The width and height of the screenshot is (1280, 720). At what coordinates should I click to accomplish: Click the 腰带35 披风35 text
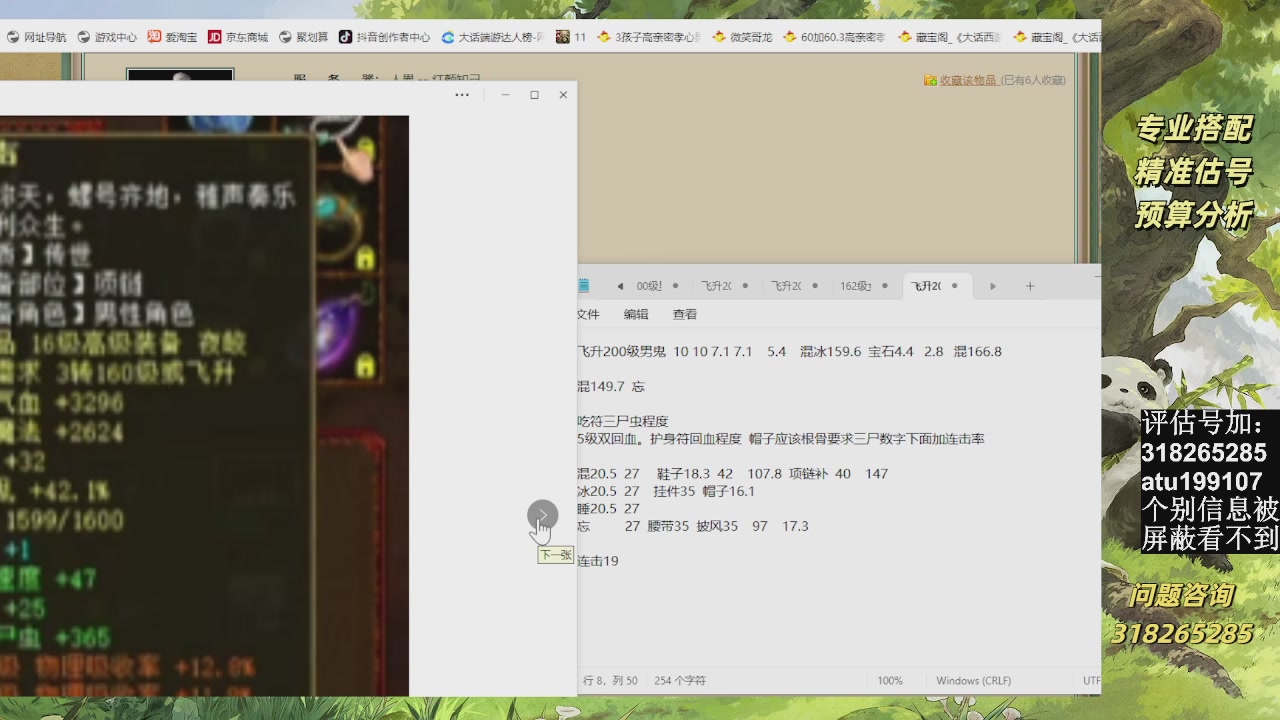point(693,526)
